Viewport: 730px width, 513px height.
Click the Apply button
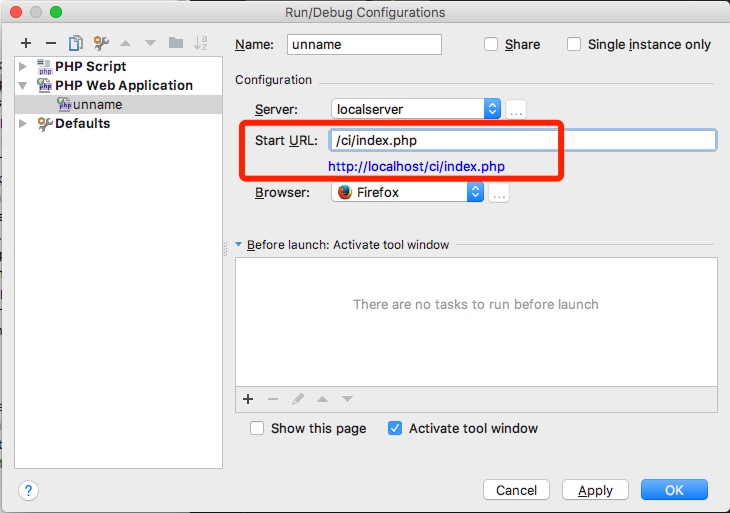595,490
